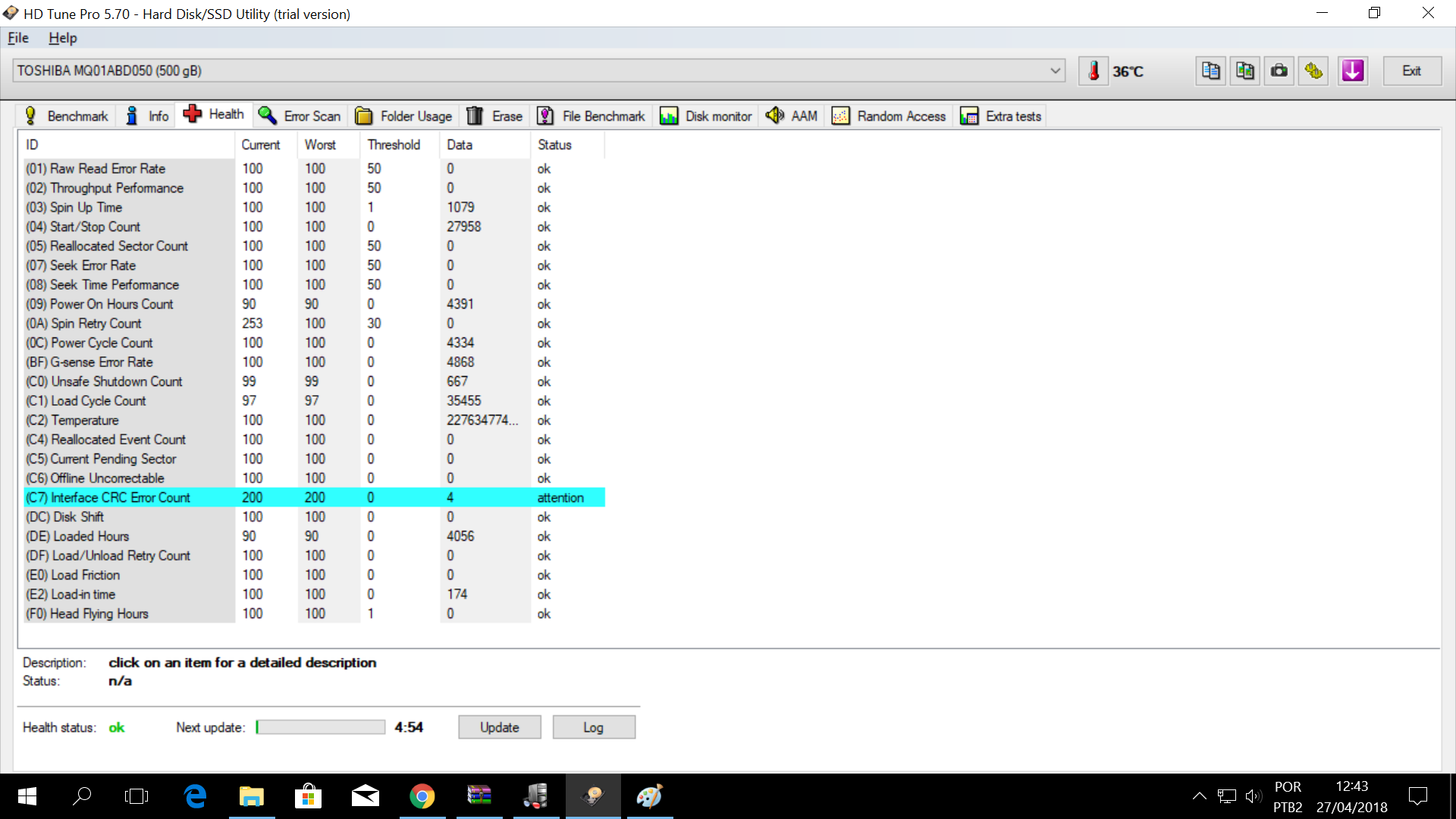
Task: Open WinRAR from the taskbar
Action: (x=479, y=796)
